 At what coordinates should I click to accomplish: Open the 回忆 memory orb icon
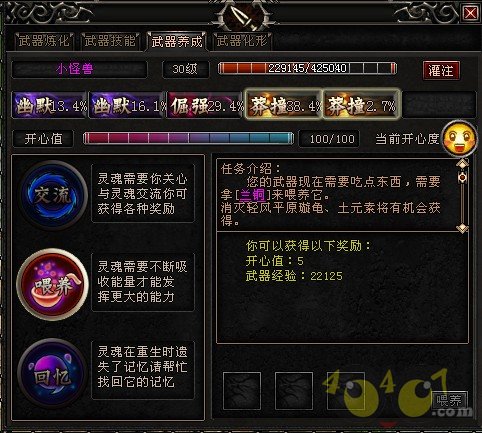(x=53, y=373)
